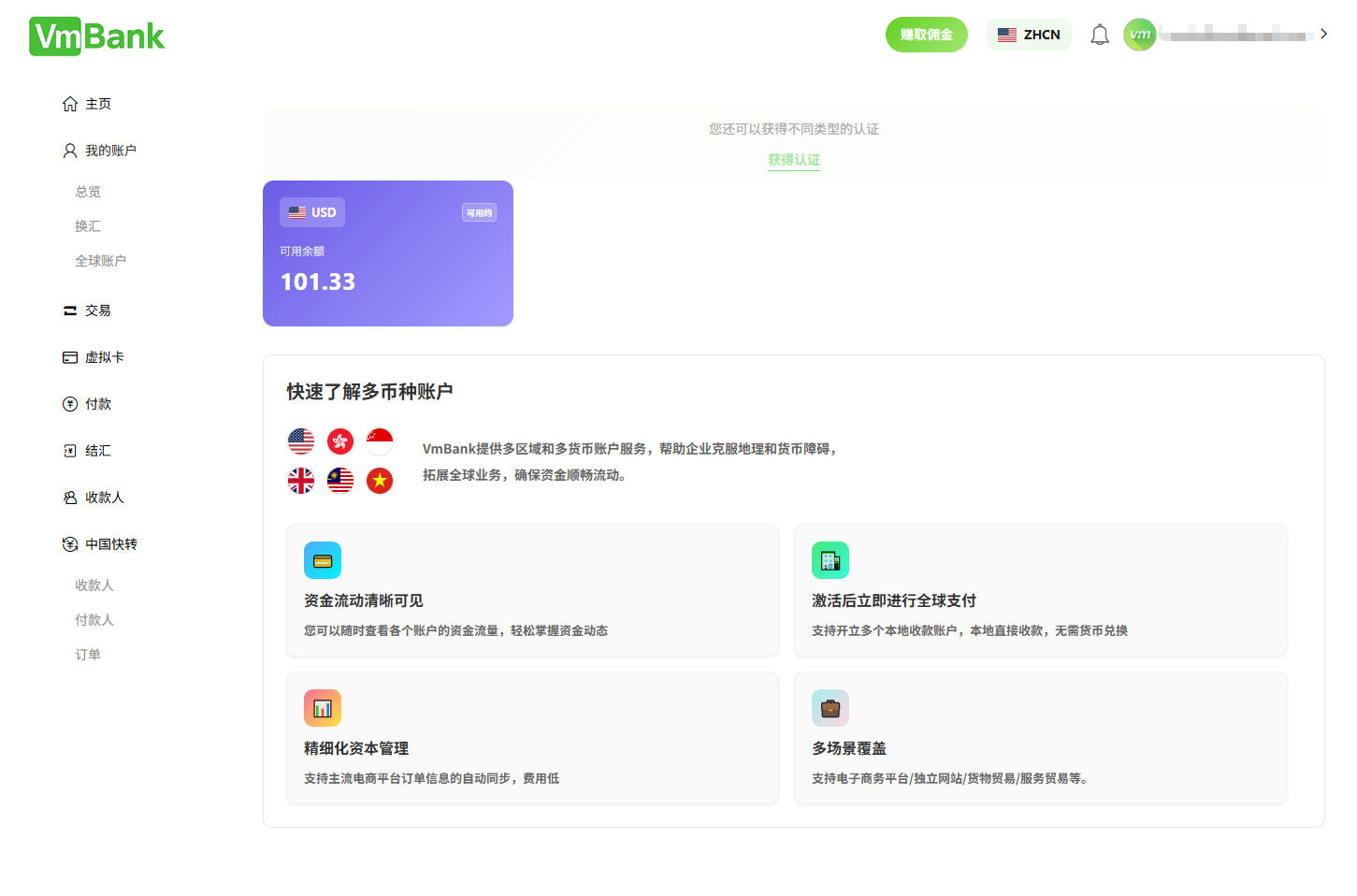Click the 赚取佣金 commission button
Image resolution: width=1357 pixels, height=896 pixels.
(926, 34)
